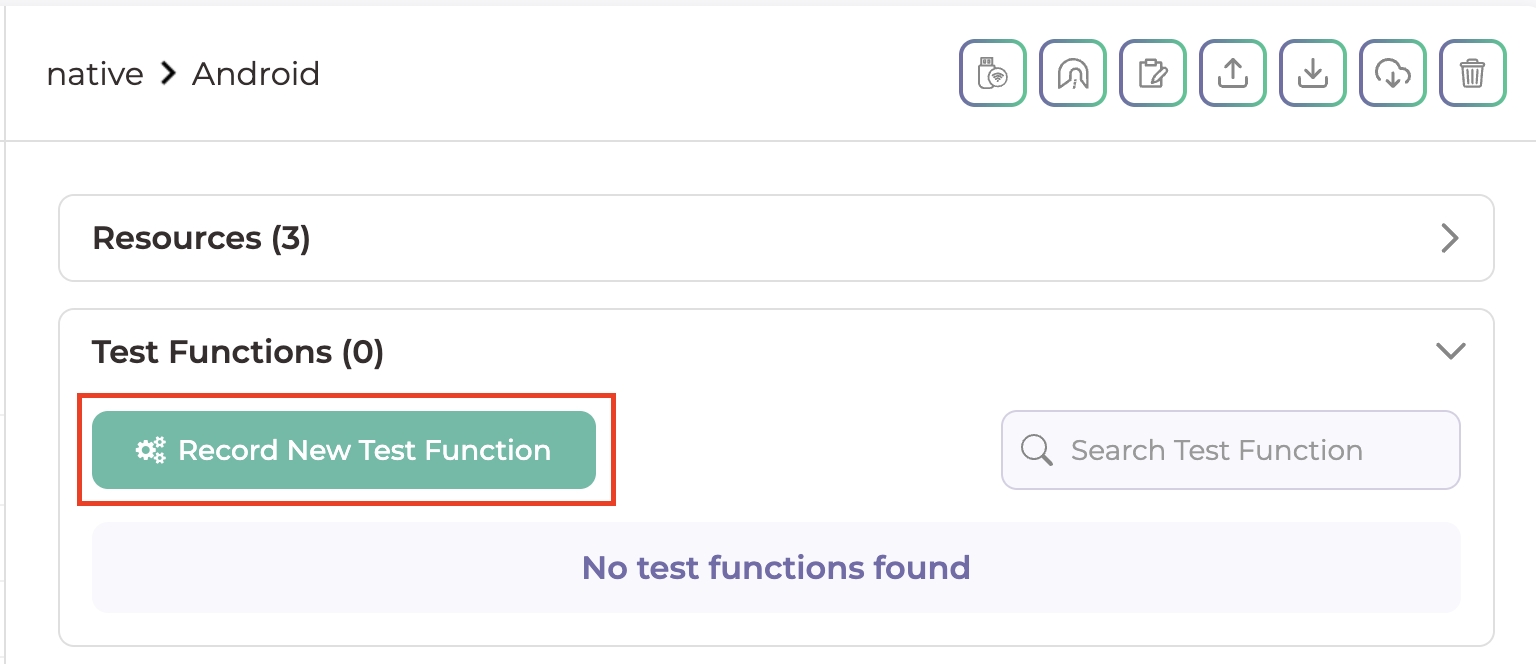Click the Resources (3) header title
Screen dimensions: 1536x664
[201, 238]
